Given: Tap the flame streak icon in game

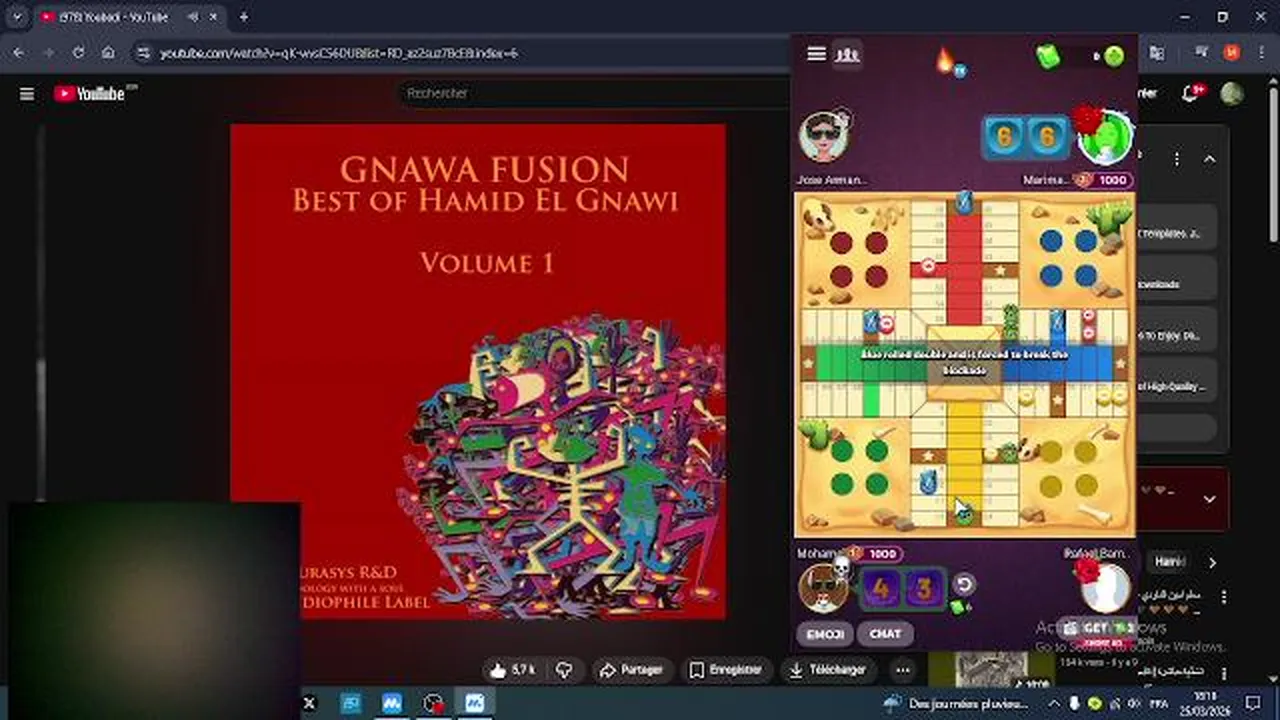Looking at the screenshot, I should click(x=946, y=60).
